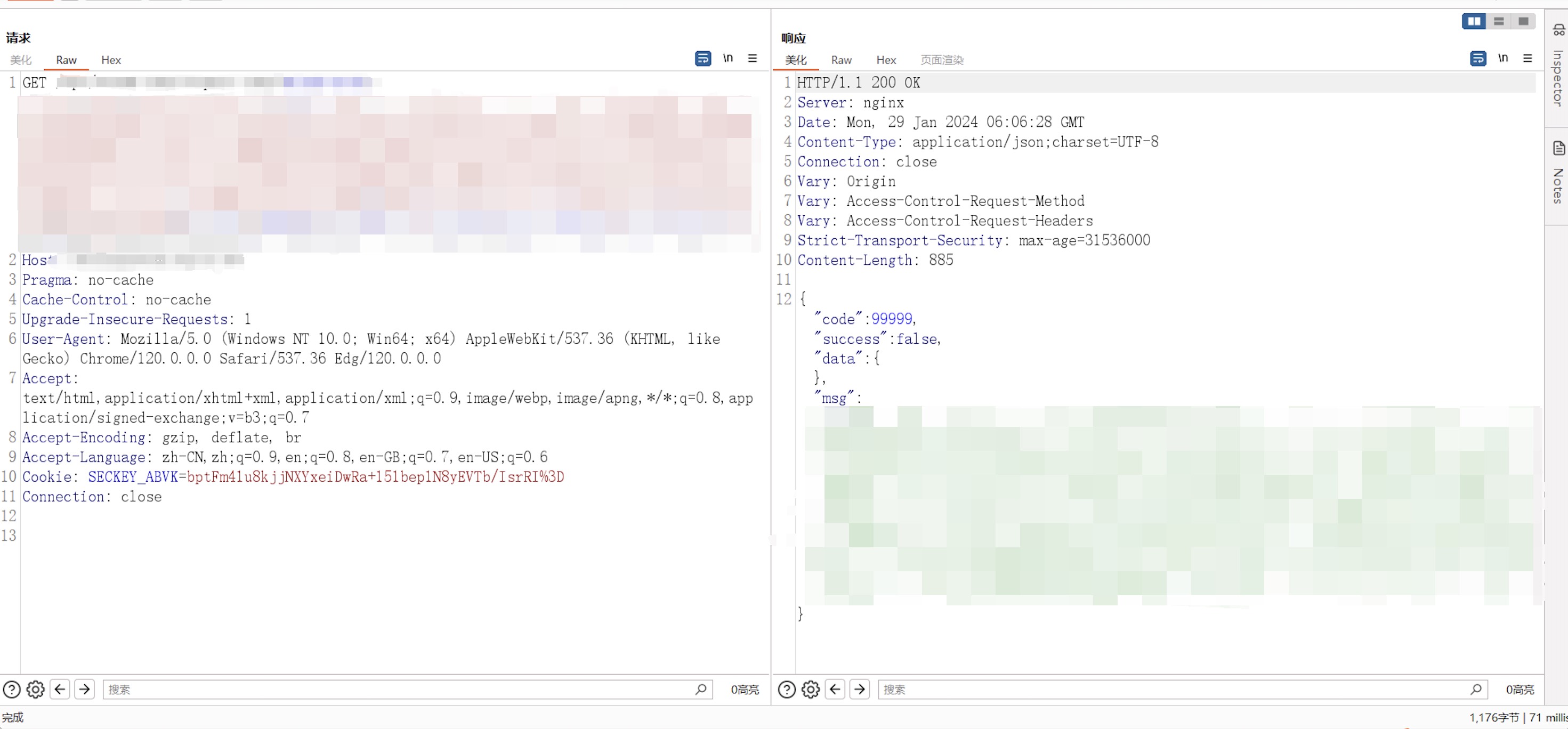Click 响应 panel title
The image size is (1568, 729).
click(x=793, y=38)
